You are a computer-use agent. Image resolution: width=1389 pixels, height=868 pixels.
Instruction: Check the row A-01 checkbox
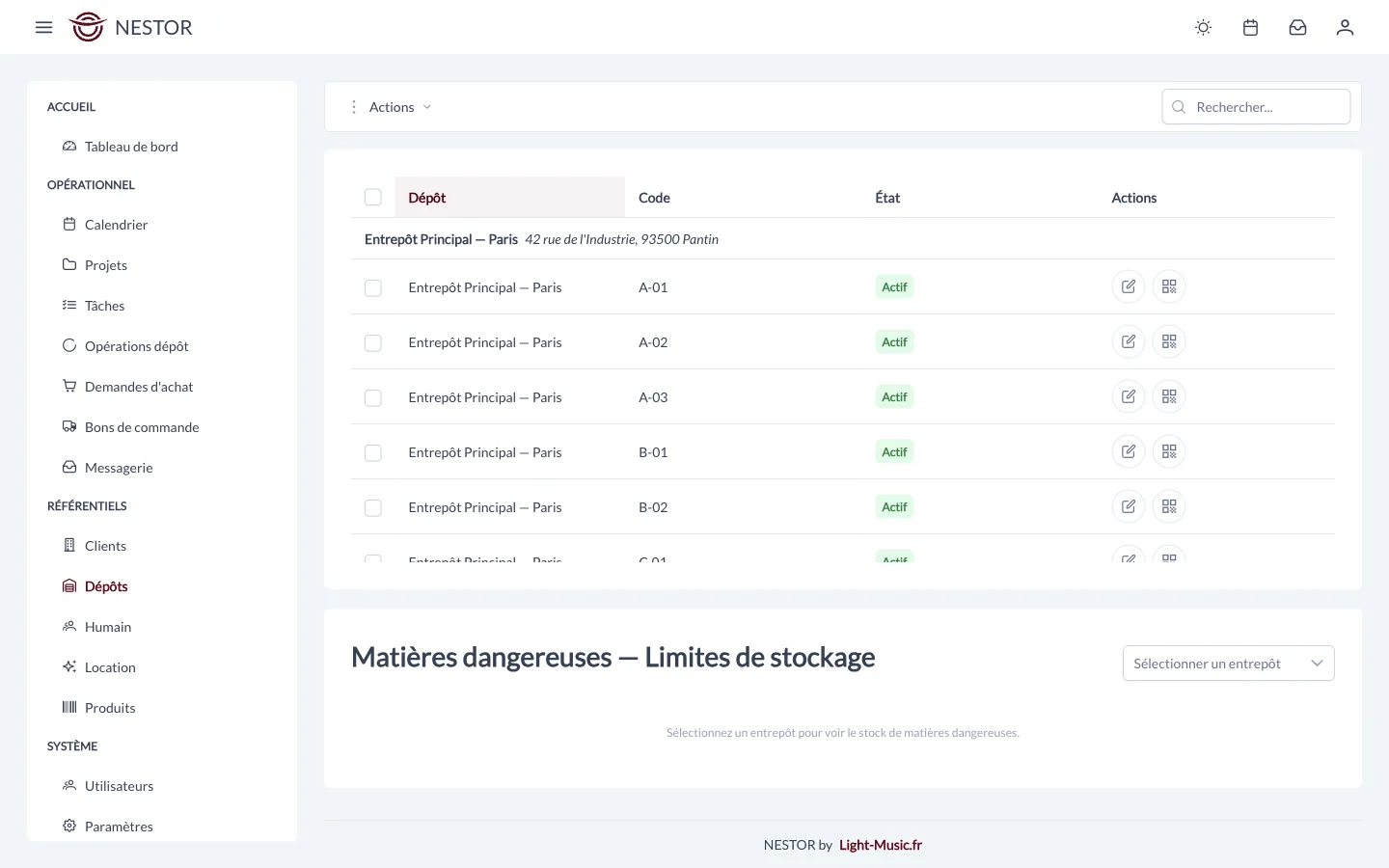(373, 287)
